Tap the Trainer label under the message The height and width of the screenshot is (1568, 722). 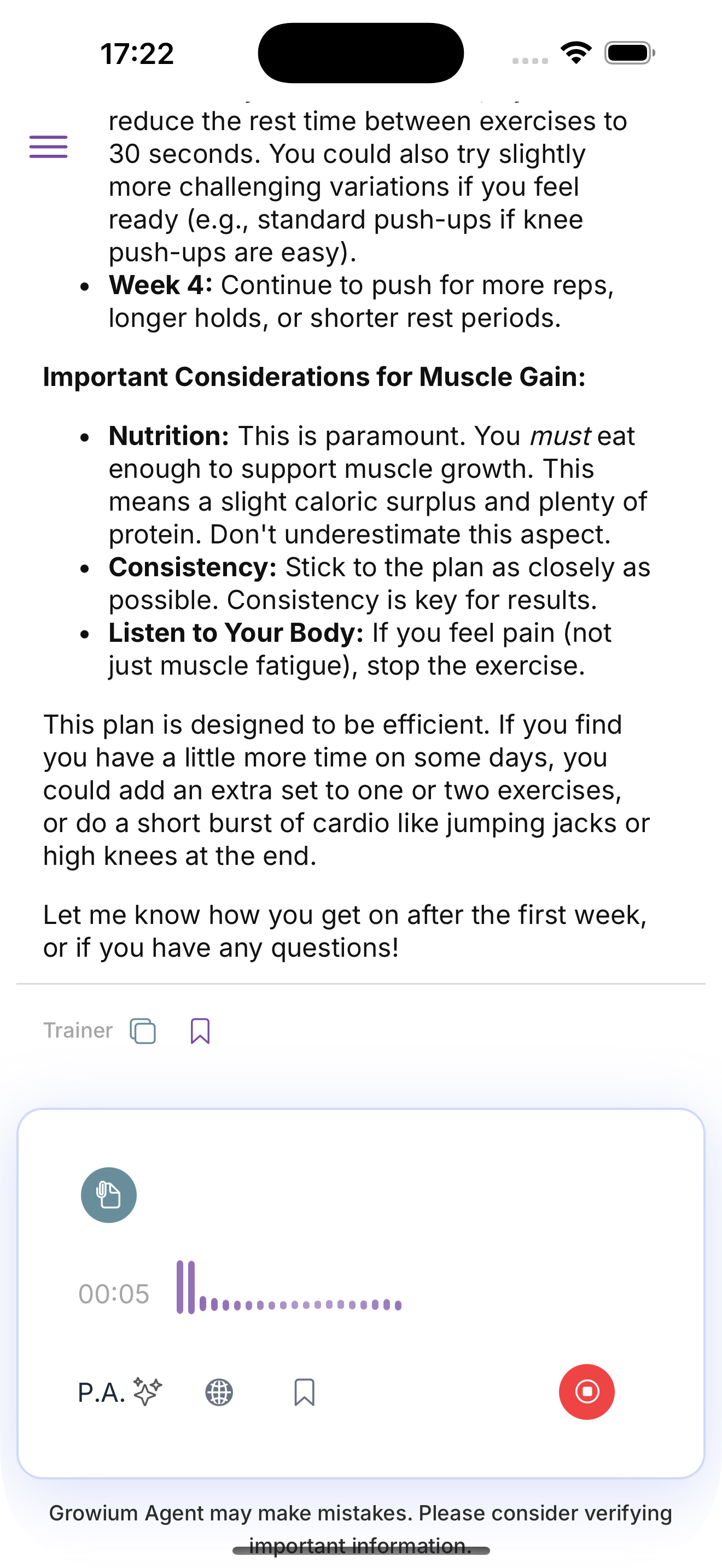[78, 1031]
